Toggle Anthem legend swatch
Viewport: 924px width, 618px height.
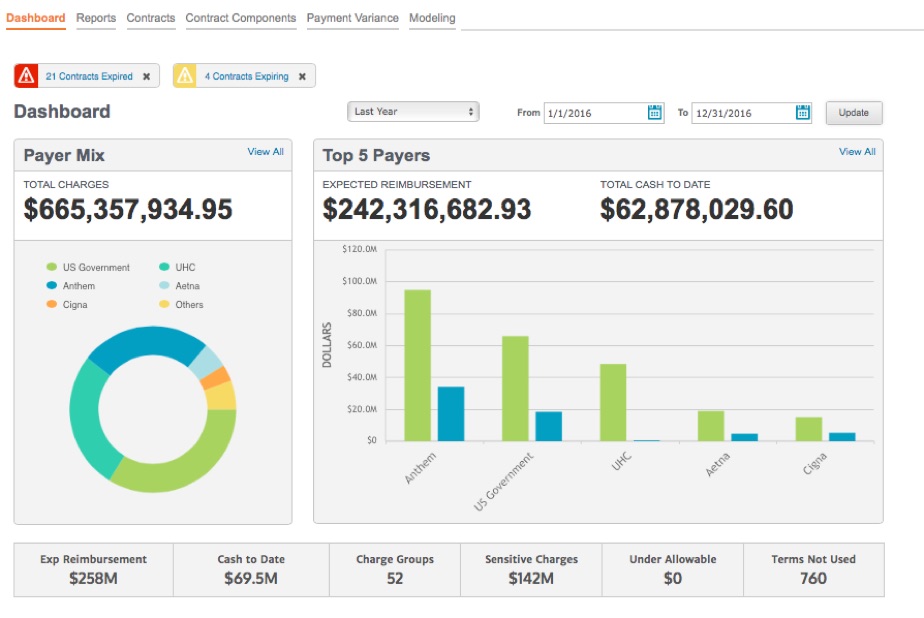[51, 285]
